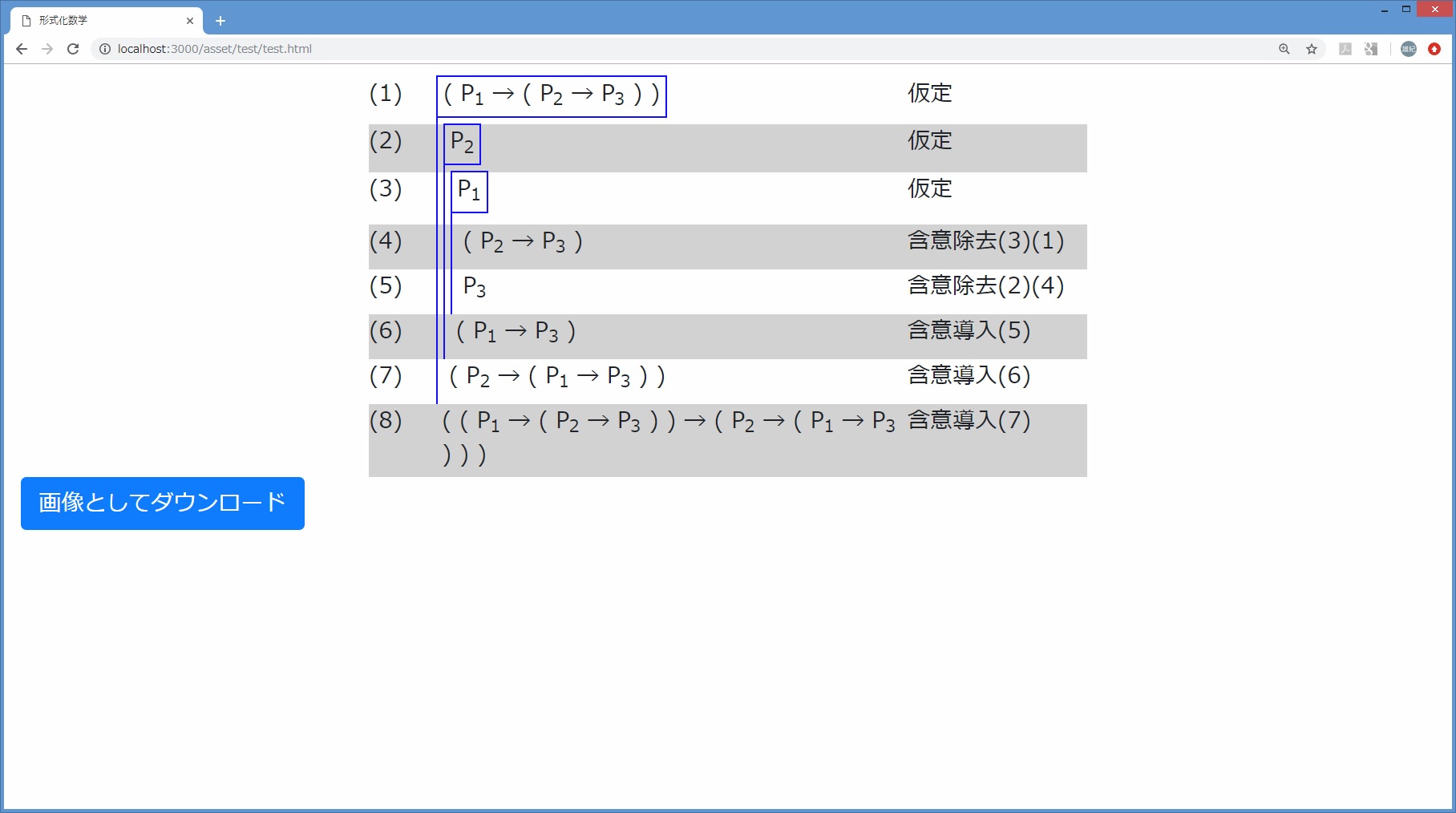Reload the test.html page

[73, 49]
